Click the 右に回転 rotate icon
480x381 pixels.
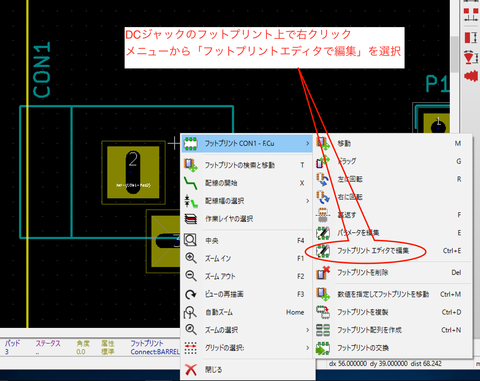(323, 197)
